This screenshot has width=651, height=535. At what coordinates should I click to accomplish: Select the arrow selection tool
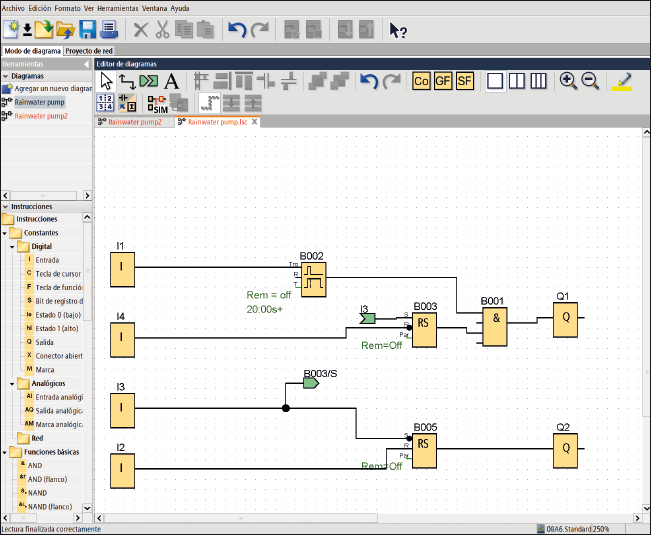pyautogui.click(x=106, y=81)
